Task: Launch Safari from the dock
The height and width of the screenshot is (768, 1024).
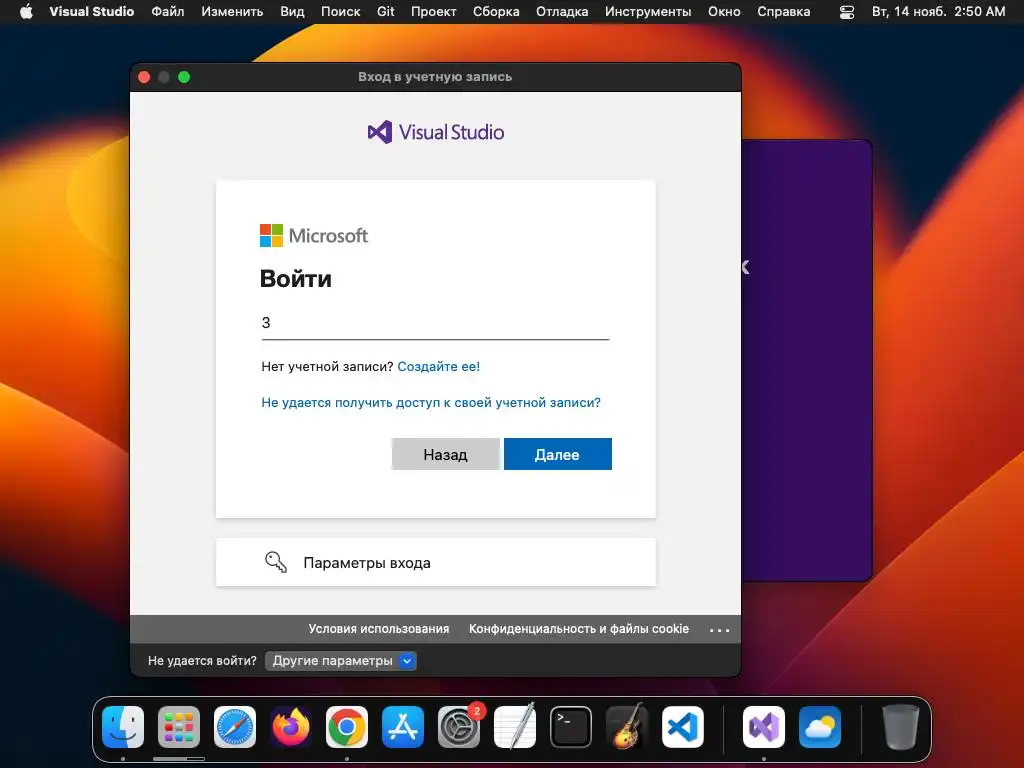Action: pyautogui.click(x=235, y=727)
